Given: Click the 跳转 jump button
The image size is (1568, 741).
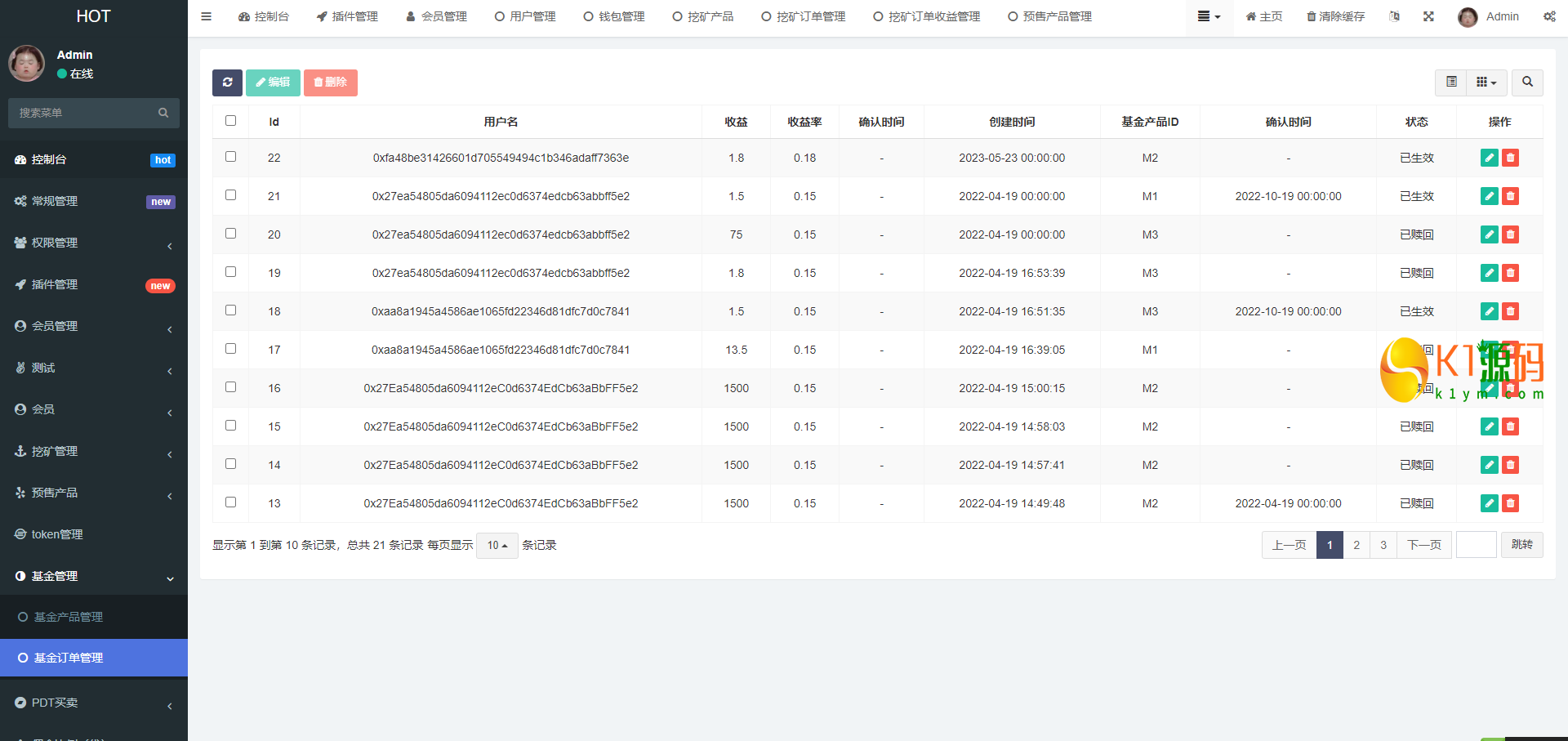Looking at the screenshot, I should click(1521, 545).
